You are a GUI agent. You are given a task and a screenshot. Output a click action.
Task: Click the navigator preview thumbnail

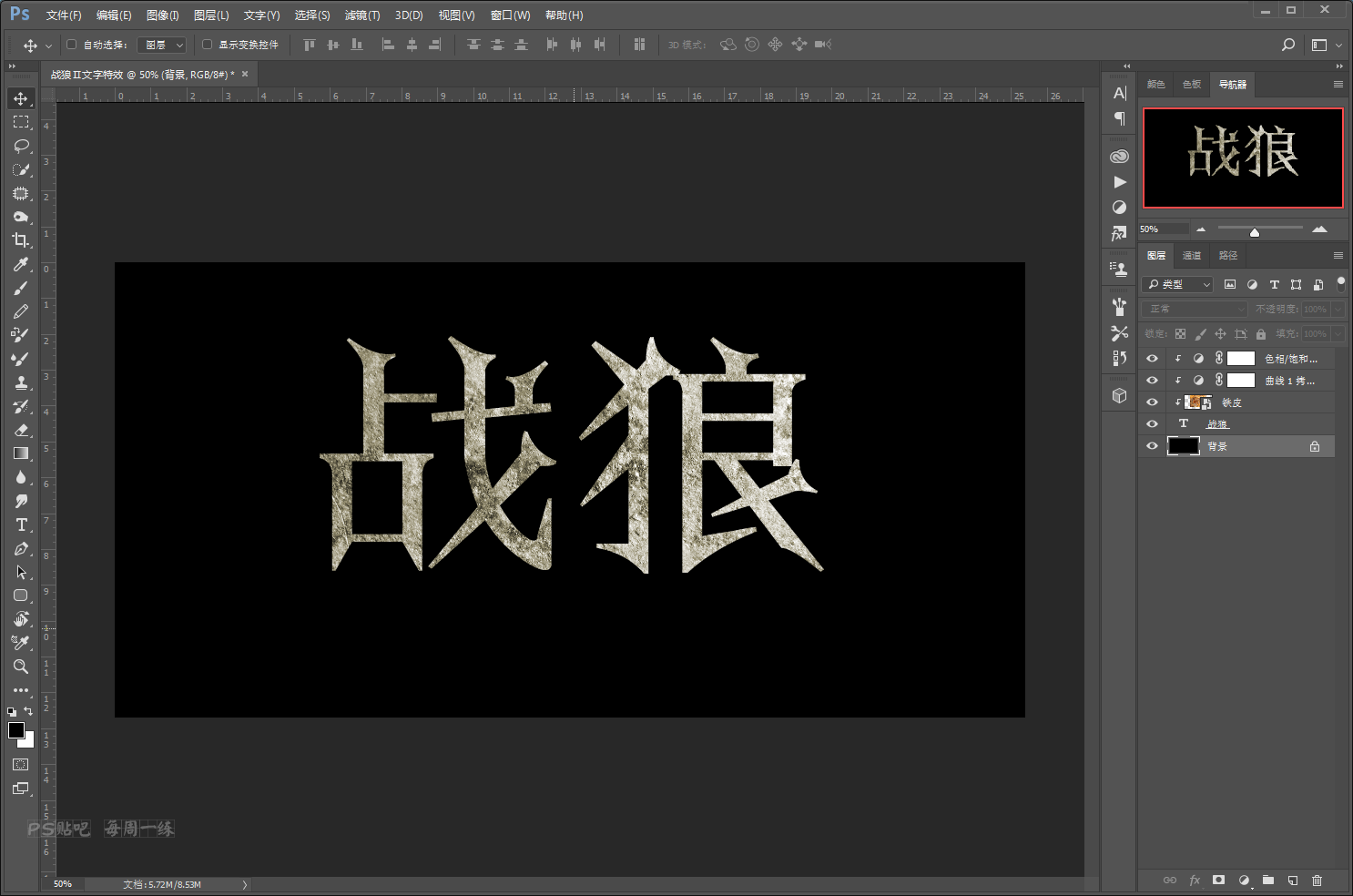(1243, 158)
